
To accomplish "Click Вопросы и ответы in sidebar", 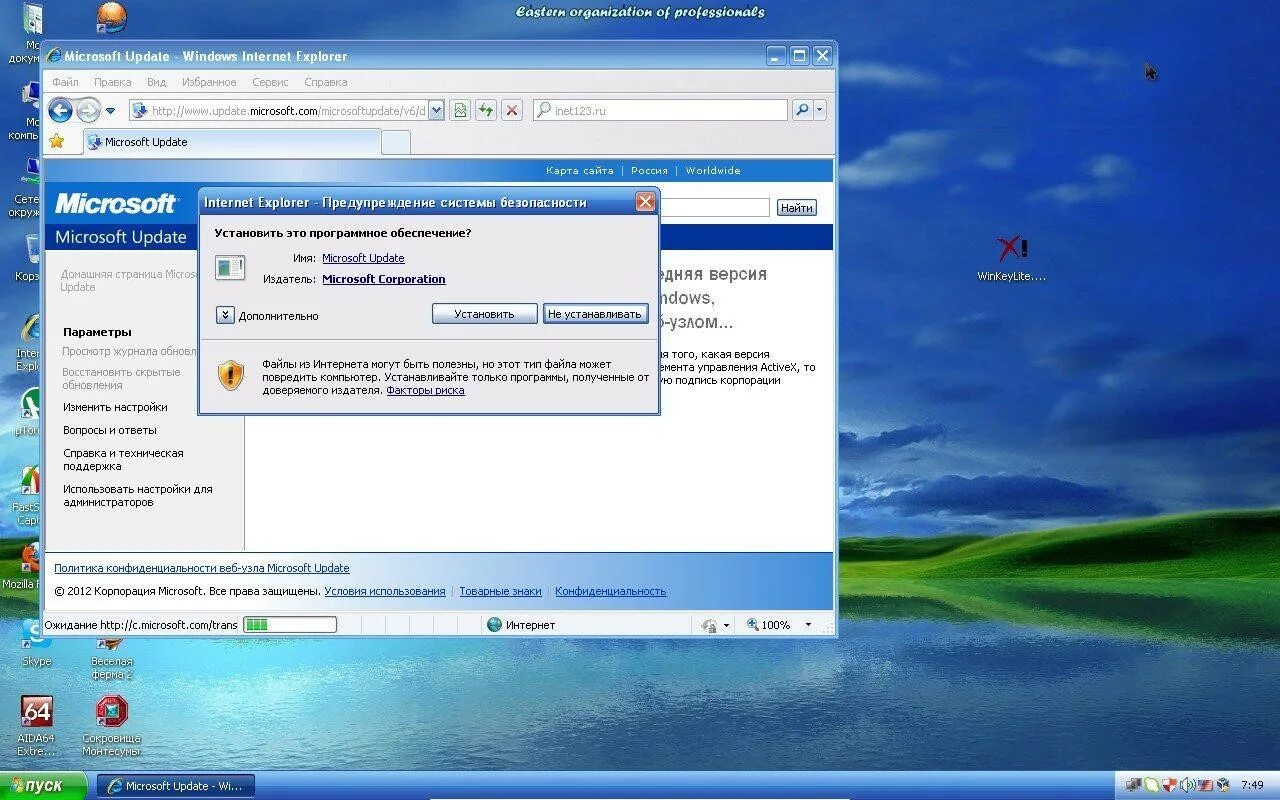I will 110,430.
